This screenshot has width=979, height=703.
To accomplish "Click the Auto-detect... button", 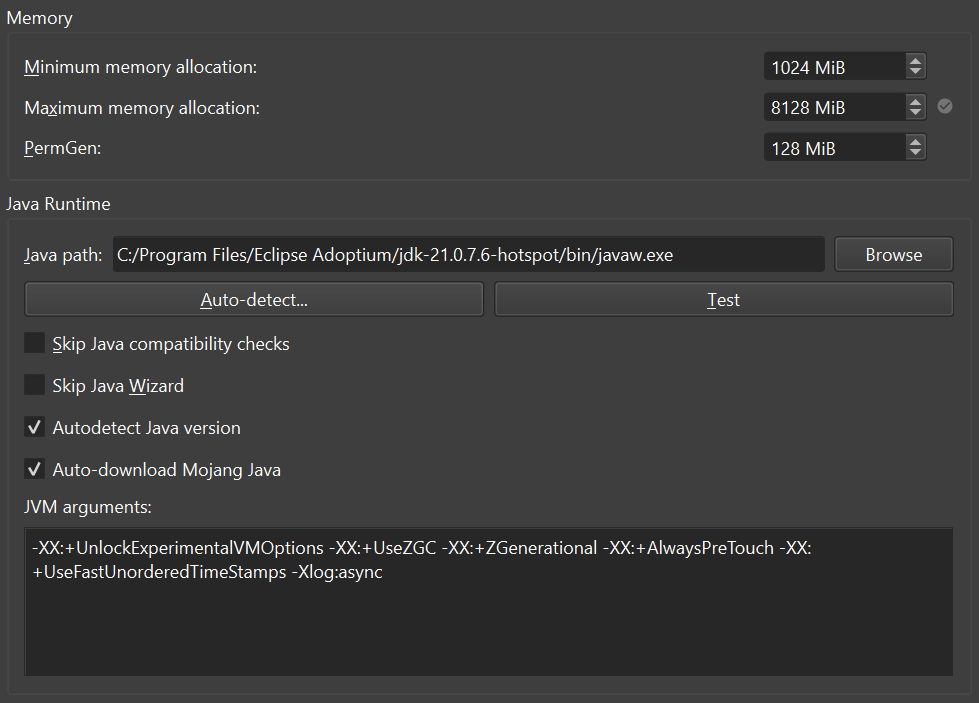I will tap(253, 300).
